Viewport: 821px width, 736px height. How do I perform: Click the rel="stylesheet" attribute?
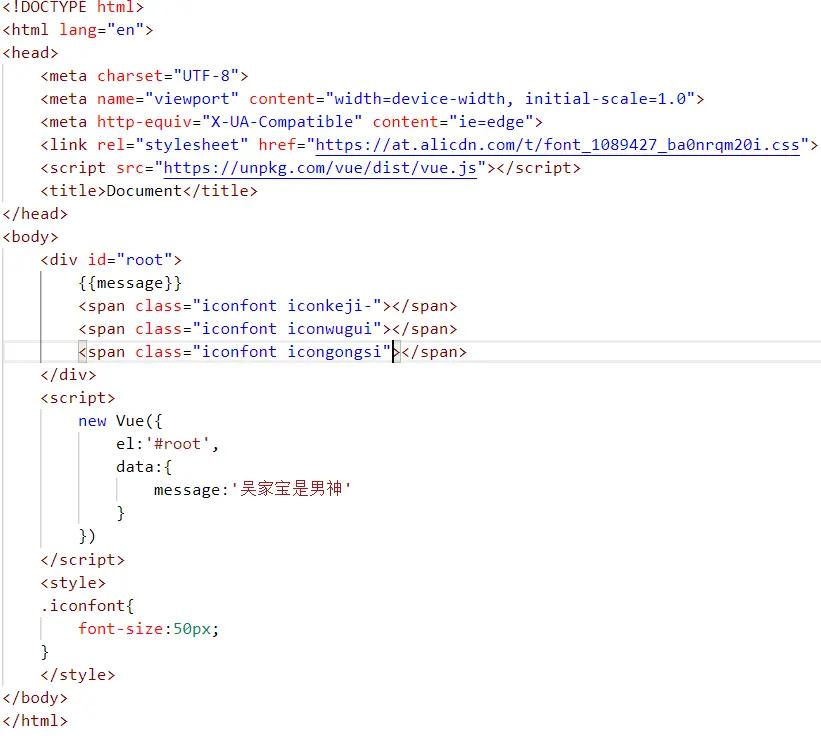(x=173, y=144)
